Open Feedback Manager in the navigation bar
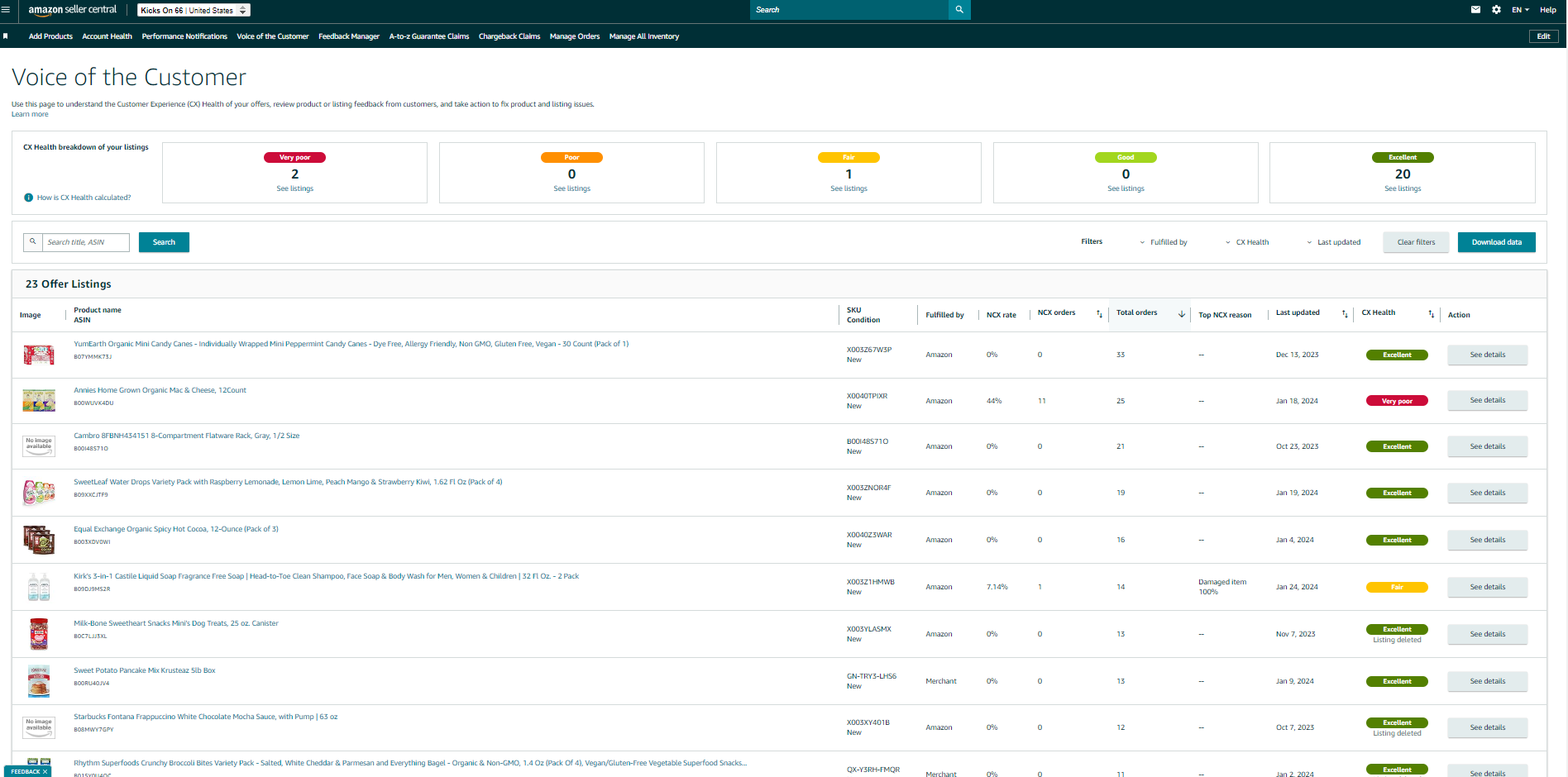 tap(349, 36)
